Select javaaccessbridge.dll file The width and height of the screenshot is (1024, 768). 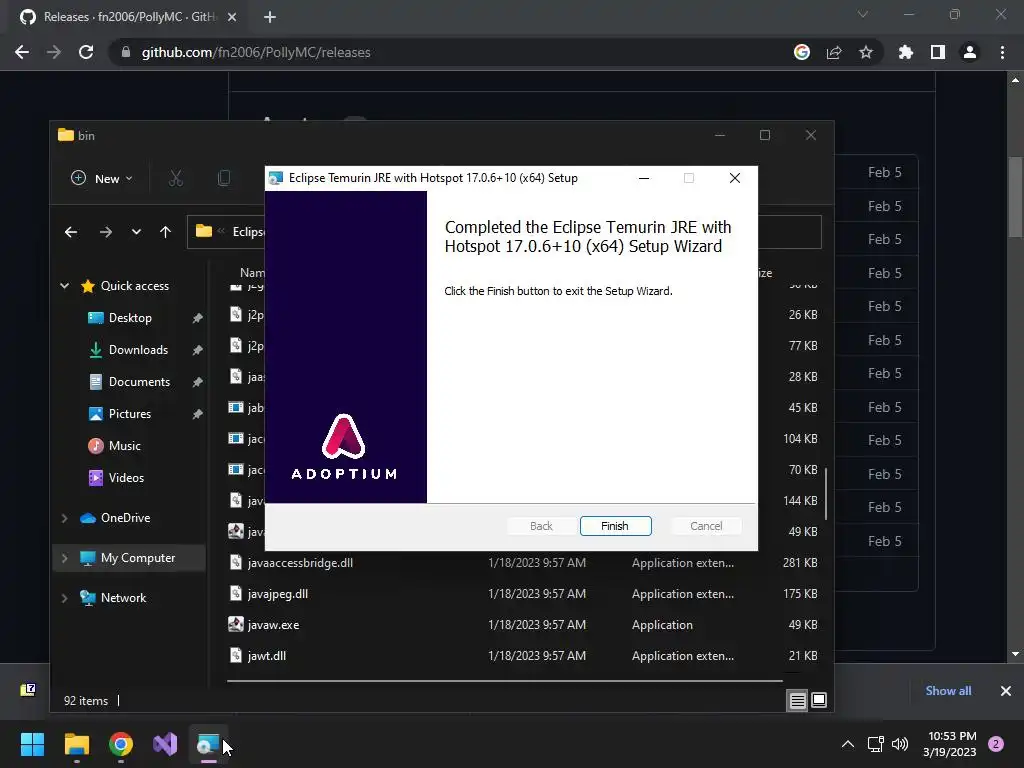[x=300, y=563]
